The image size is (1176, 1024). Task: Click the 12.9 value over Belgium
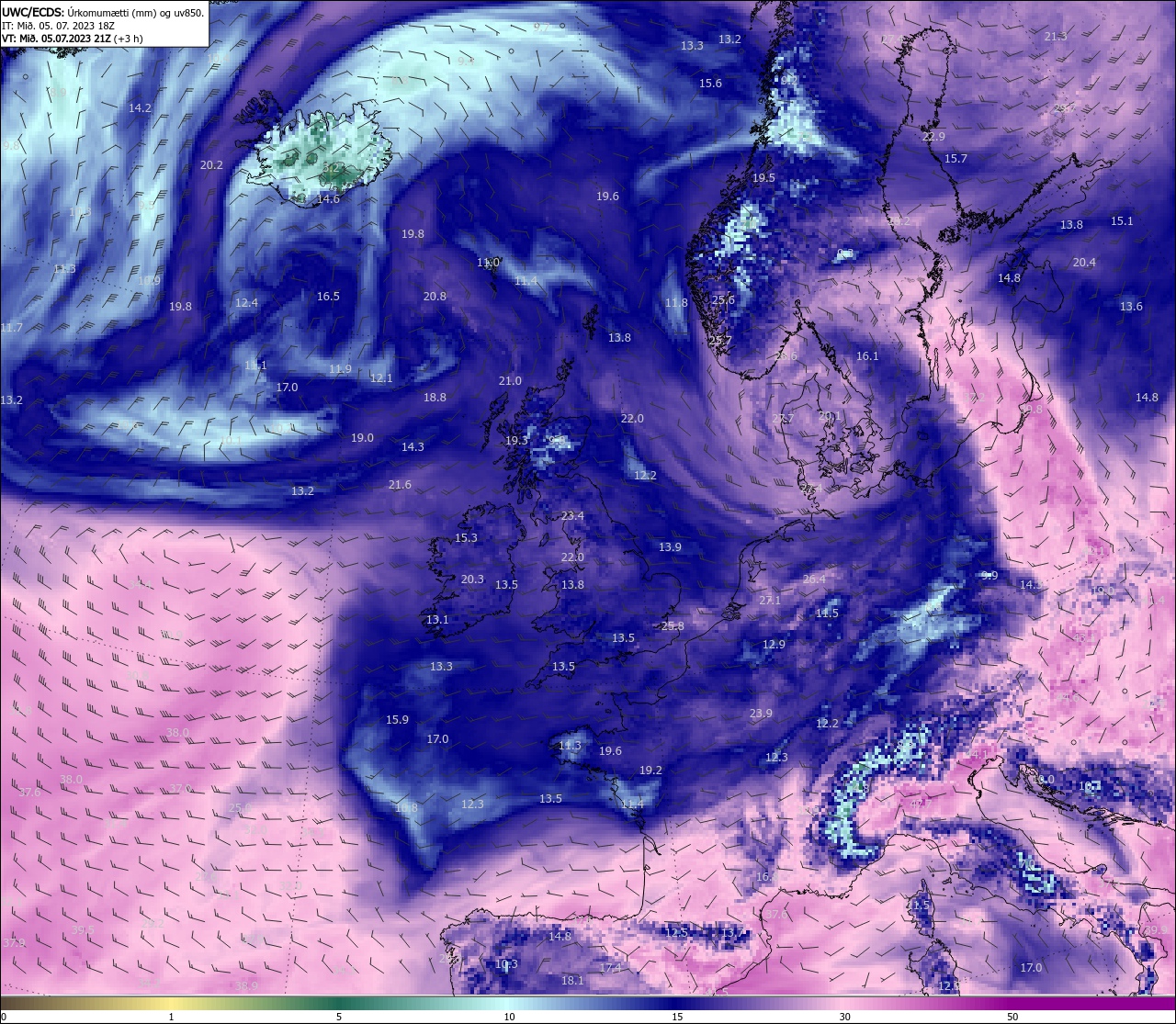point(774,645)
